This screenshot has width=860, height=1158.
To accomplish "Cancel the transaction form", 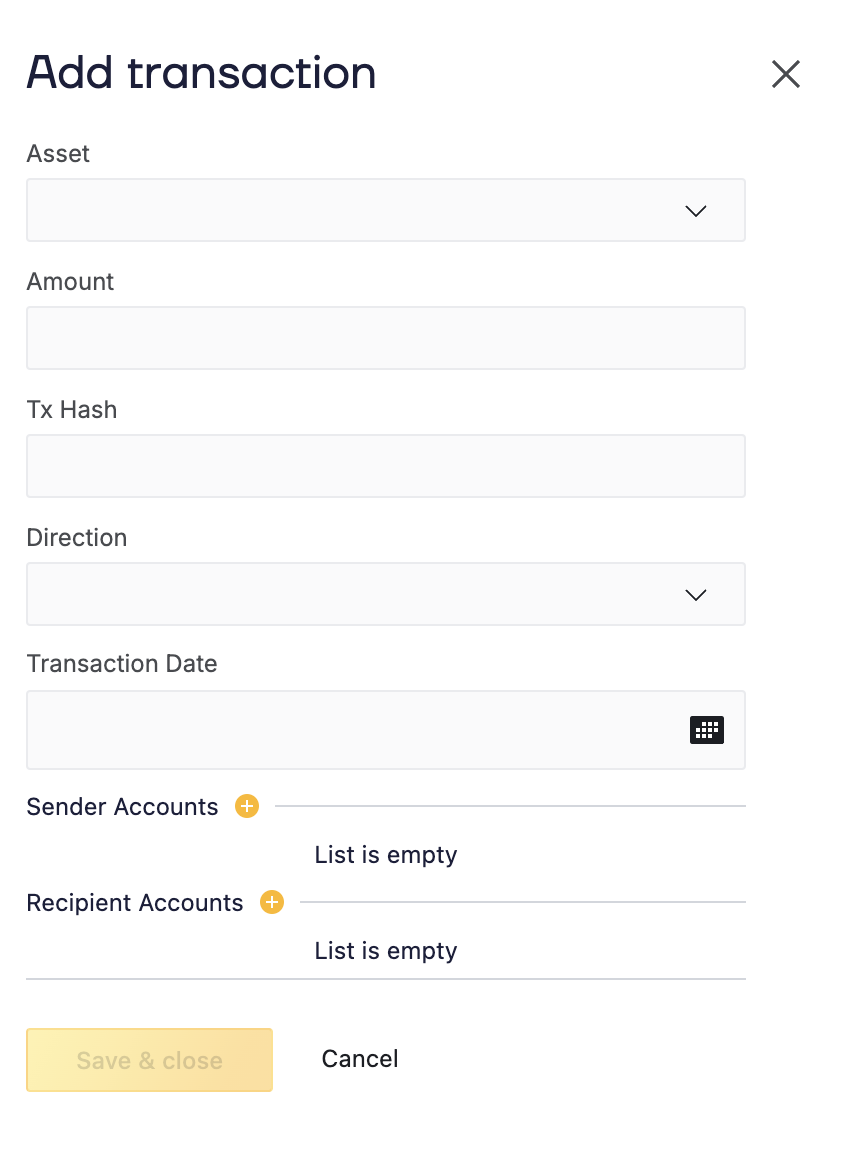I will (360, 1059).
